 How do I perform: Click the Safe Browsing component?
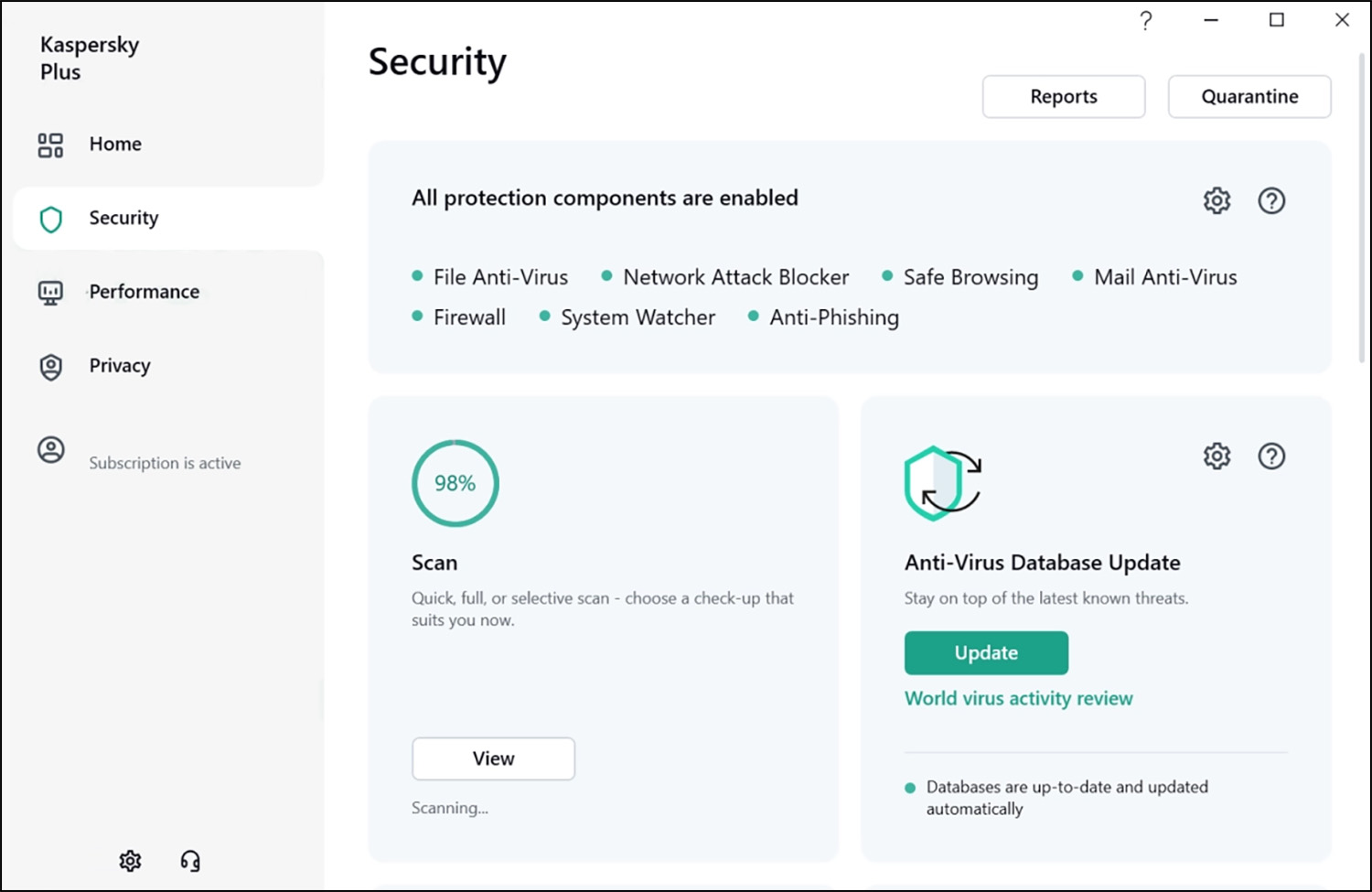tap(970, 277)
